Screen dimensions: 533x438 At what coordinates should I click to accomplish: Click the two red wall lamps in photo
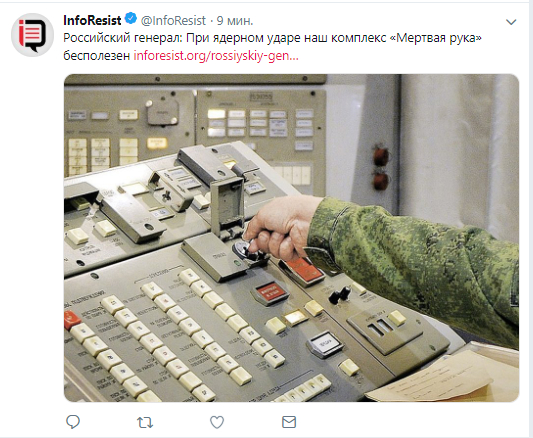(381, 168)
